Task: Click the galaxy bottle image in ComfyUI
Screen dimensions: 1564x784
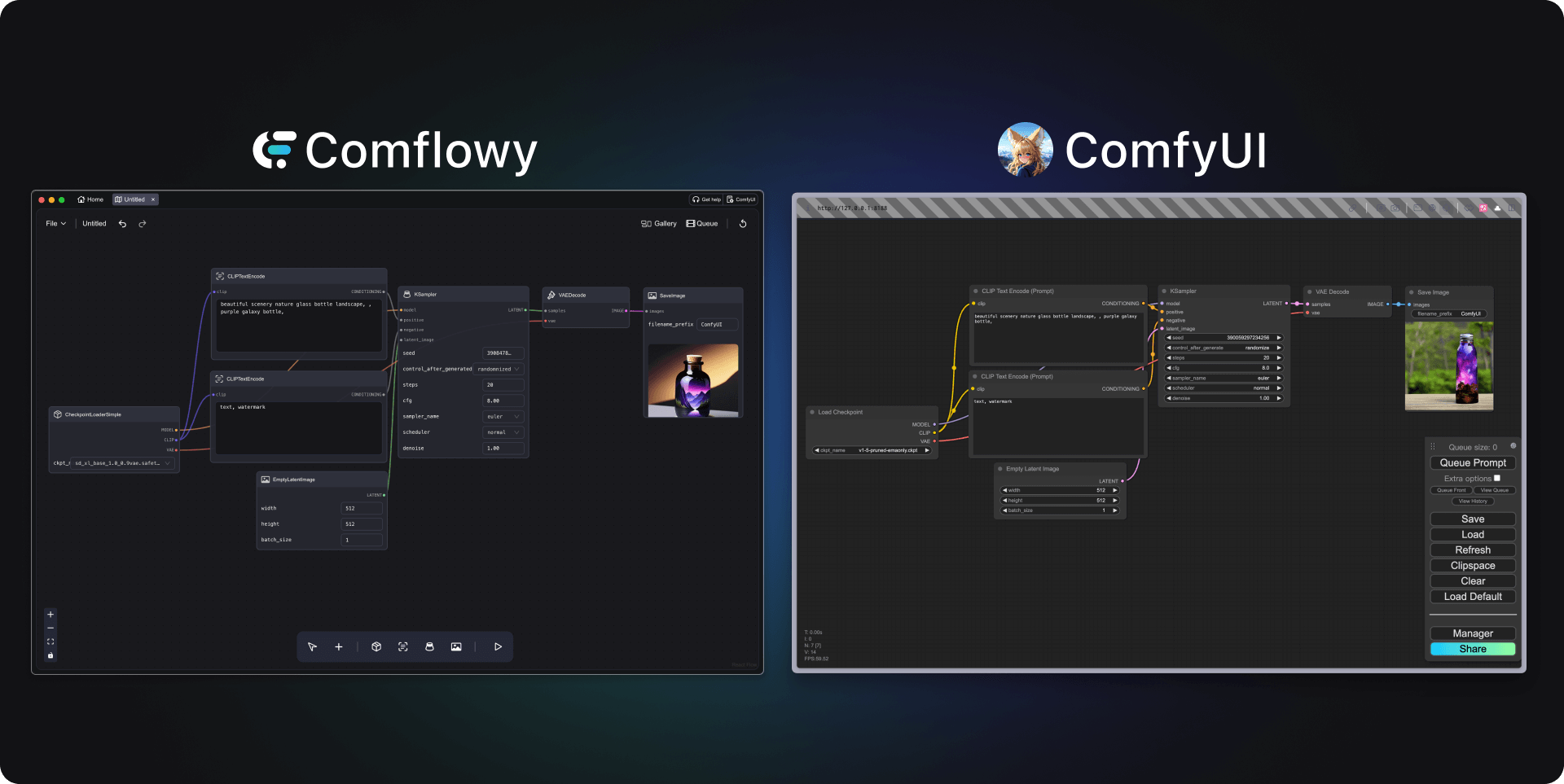Action: coord(1449,366)
